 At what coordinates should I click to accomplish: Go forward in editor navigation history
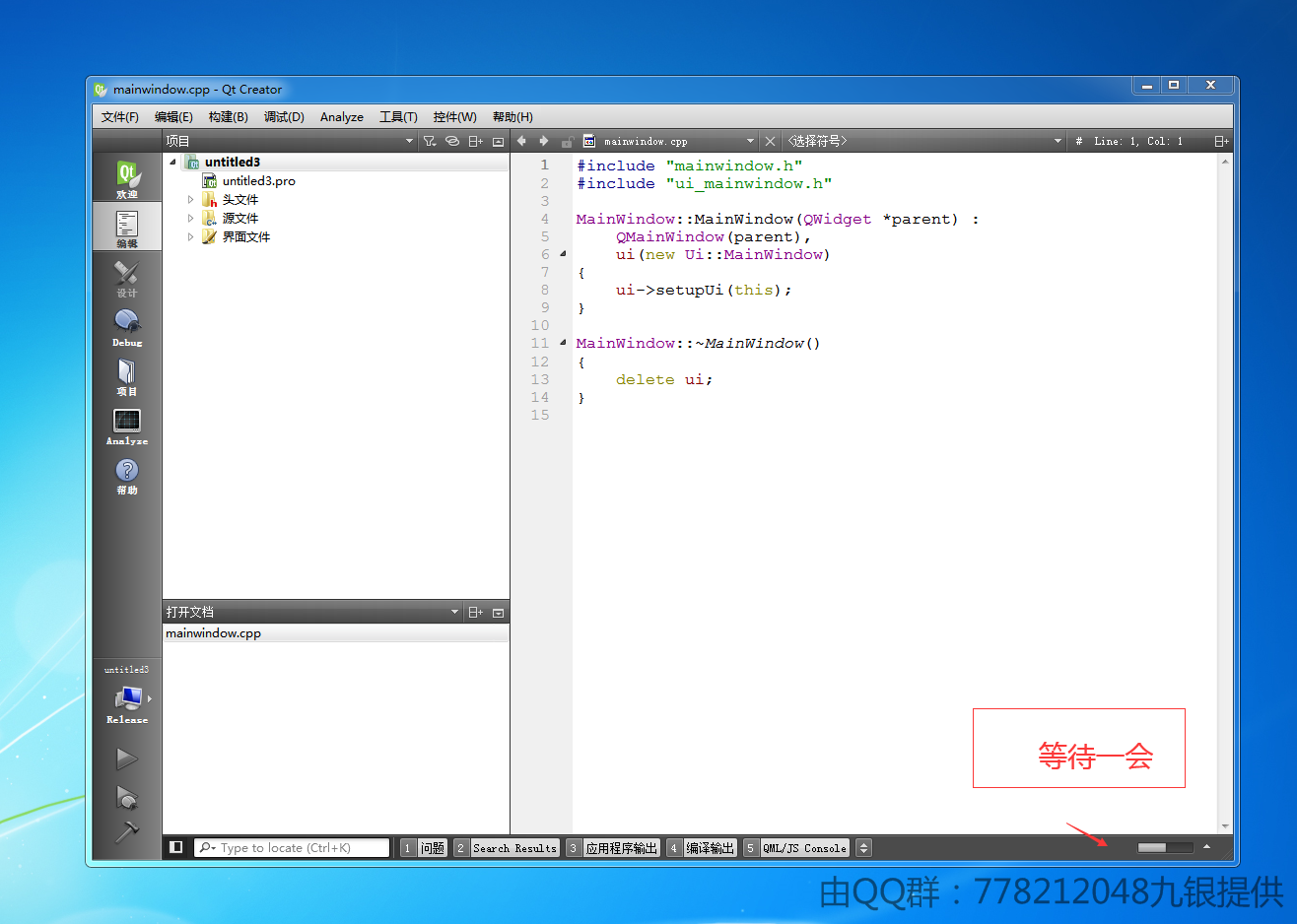coord(543,141)
